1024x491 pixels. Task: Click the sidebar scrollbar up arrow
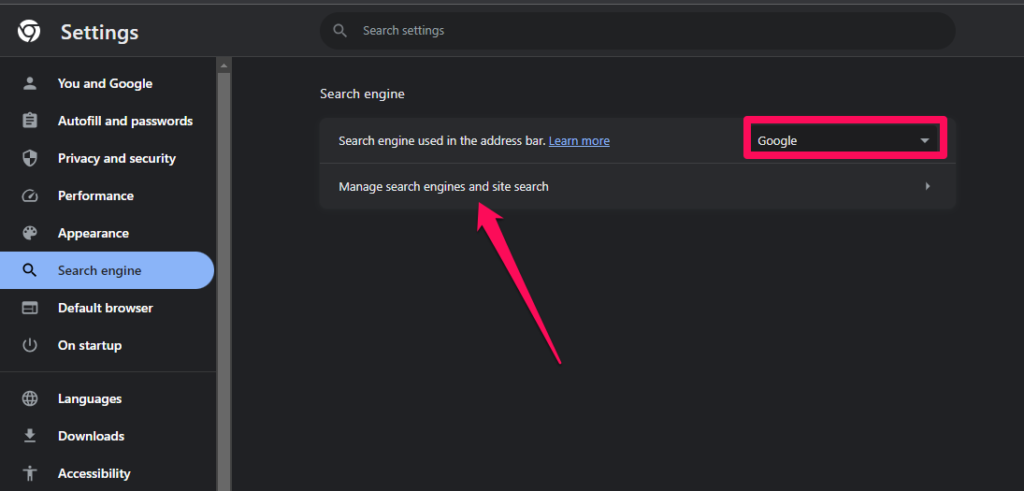tap(224, 66)
